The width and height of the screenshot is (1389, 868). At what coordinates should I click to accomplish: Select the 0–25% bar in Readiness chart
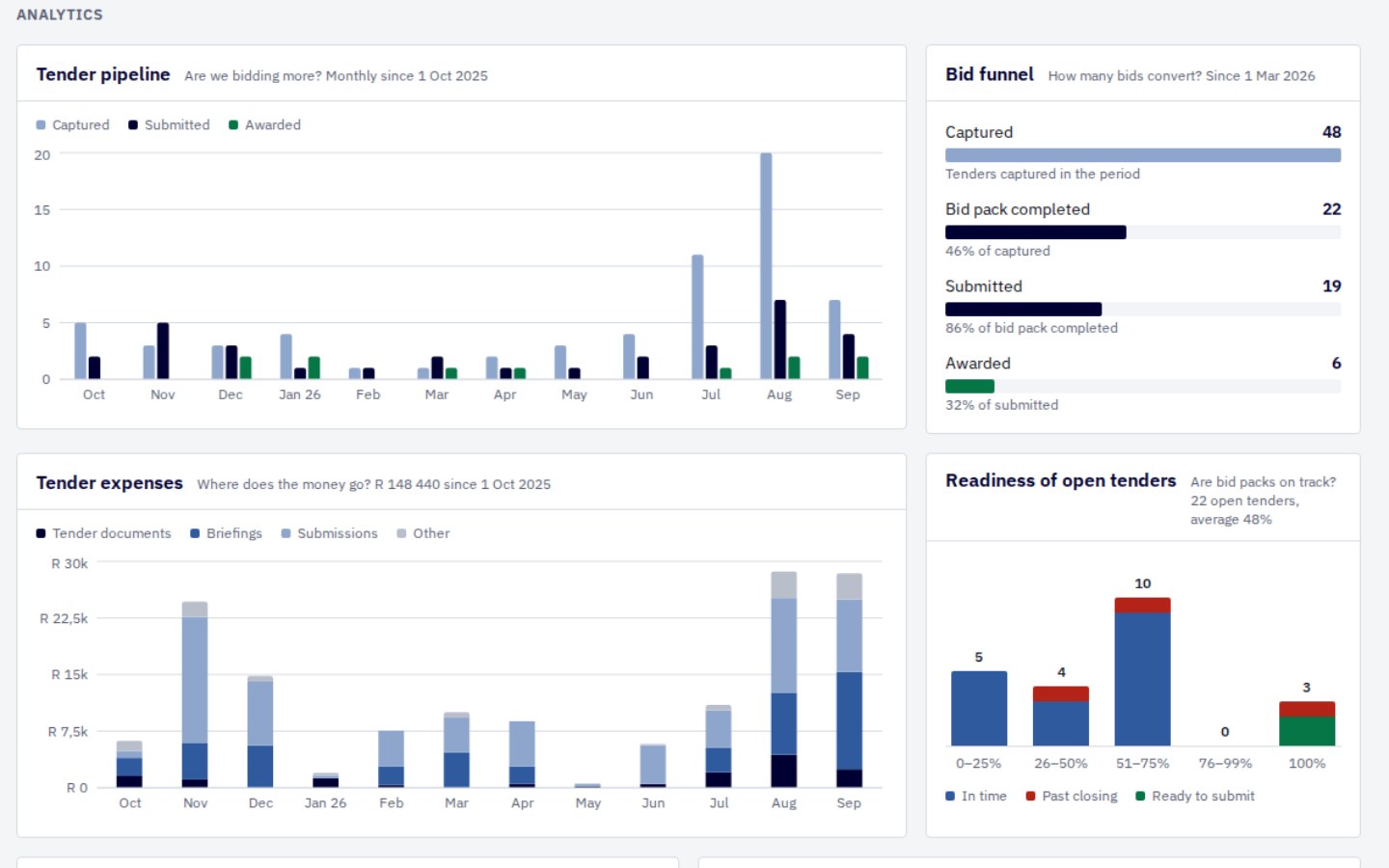click(x=979, y=709)
